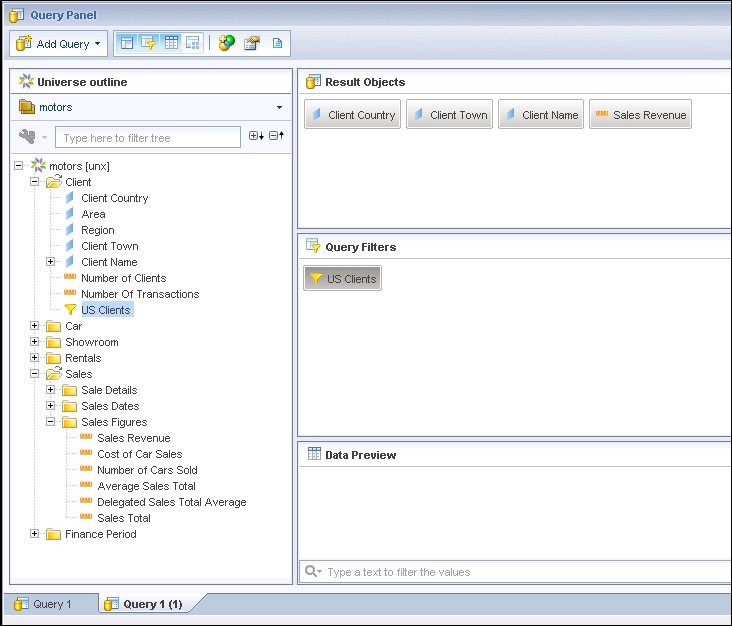The height and width of the screenshot is (626, 732).
Task: Toggle the universe outline panel icon
Action: [x=127, y=43]
